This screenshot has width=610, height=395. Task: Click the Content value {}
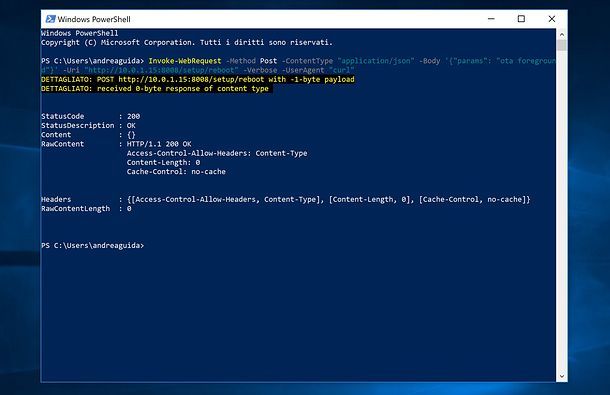[x=131, y=135]
